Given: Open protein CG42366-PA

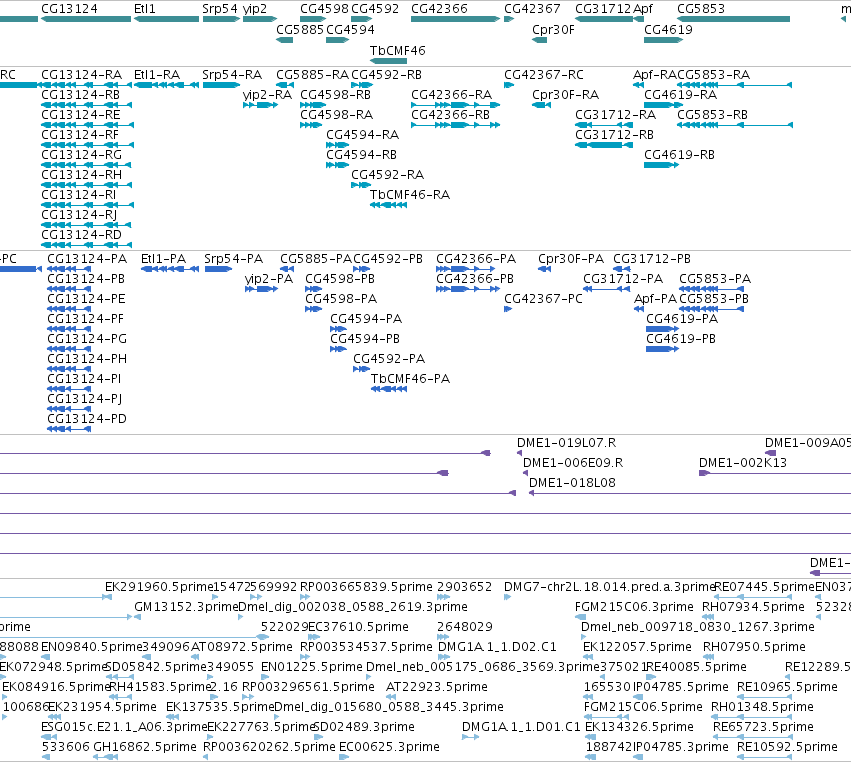Looking at the screenshot, I should click(x=476, y=259).
